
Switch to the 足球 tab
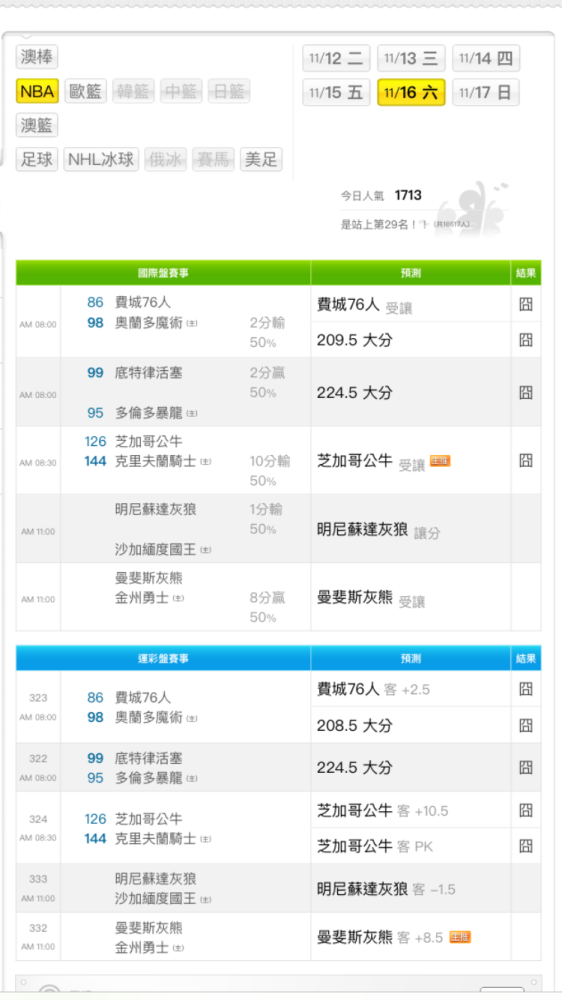[x=37, y=159]
